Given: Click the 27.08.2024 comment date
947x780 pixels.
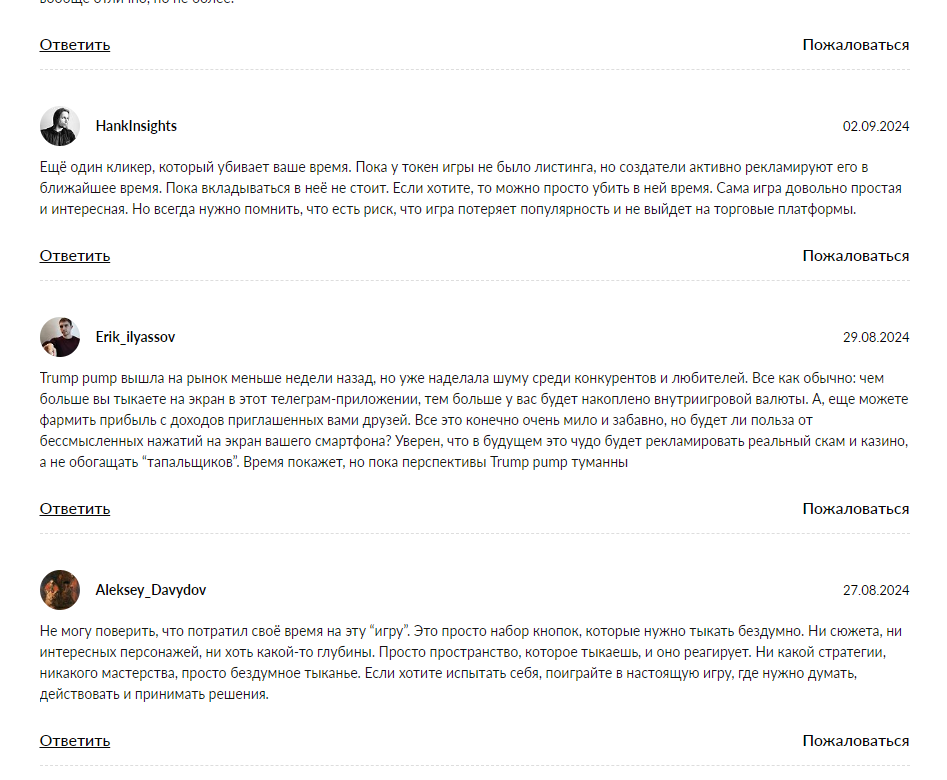Looking at the screenshot, I should 876,590.
